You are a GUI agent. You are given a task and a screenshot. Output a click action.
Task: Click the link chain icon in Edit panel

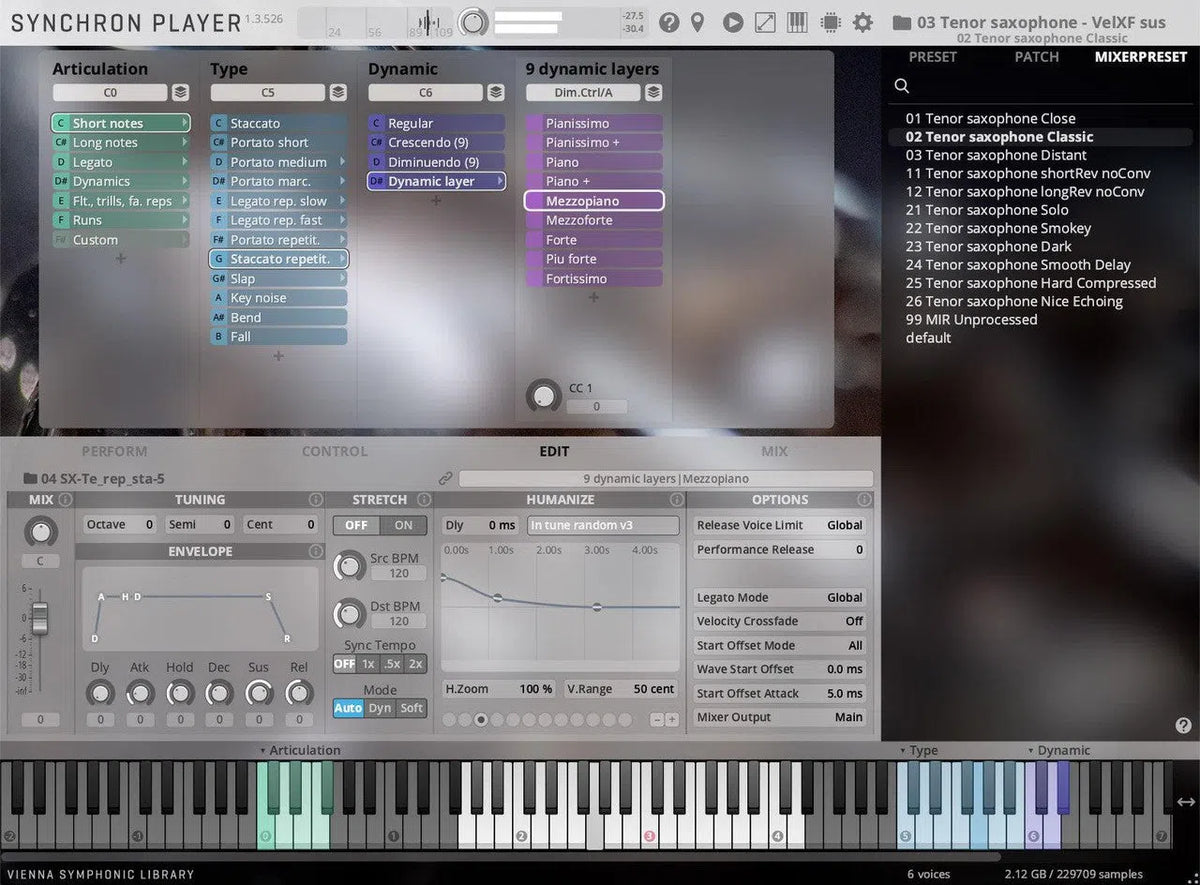pos(446,479)
